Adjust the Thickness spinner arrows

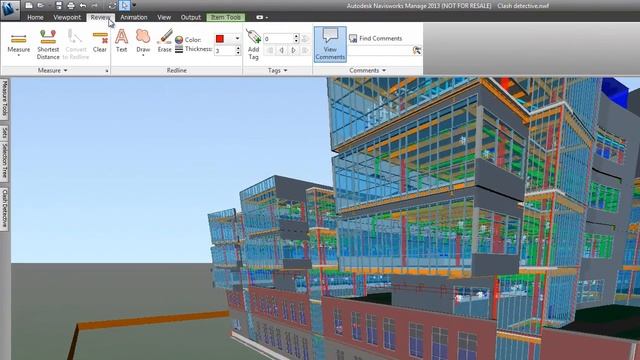(238, 51)
